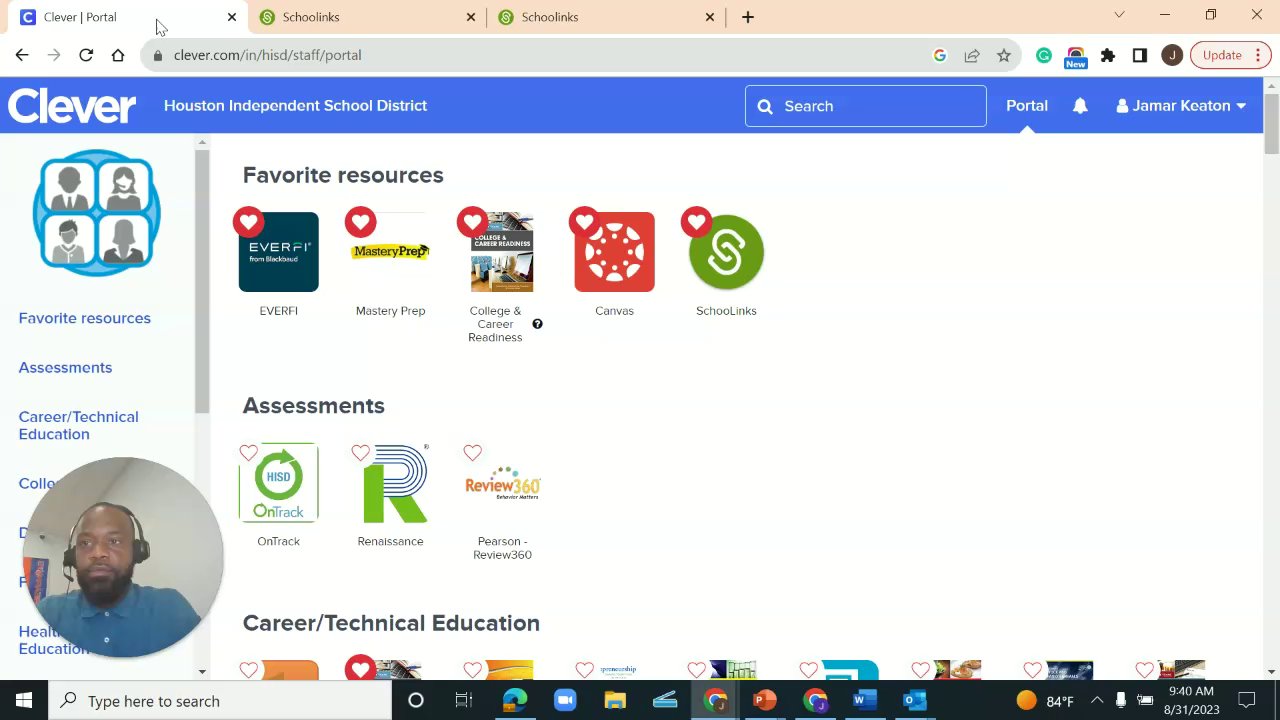Viewport: 1280px width, 720px height.
Task: Open the Windows notification center
Action: [x=1247, y=700]
